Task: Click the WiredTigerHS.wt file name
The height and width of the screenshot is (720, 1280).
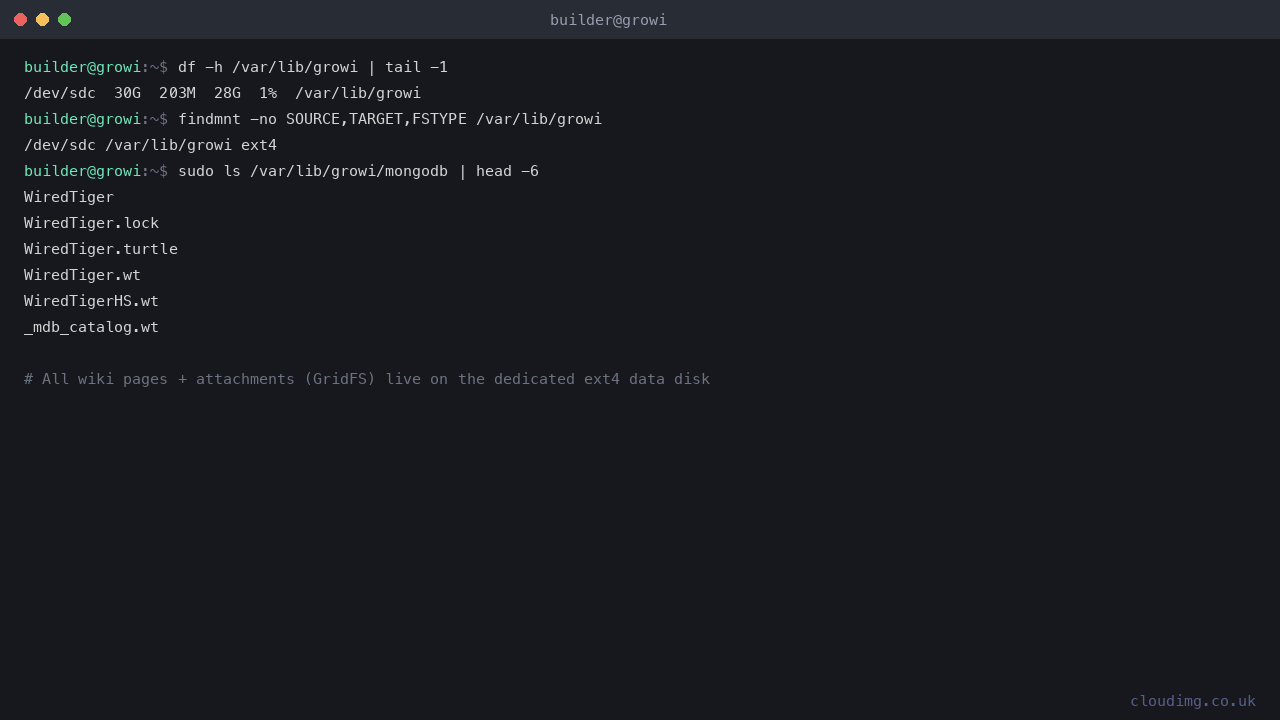Action: click(91, 301)
